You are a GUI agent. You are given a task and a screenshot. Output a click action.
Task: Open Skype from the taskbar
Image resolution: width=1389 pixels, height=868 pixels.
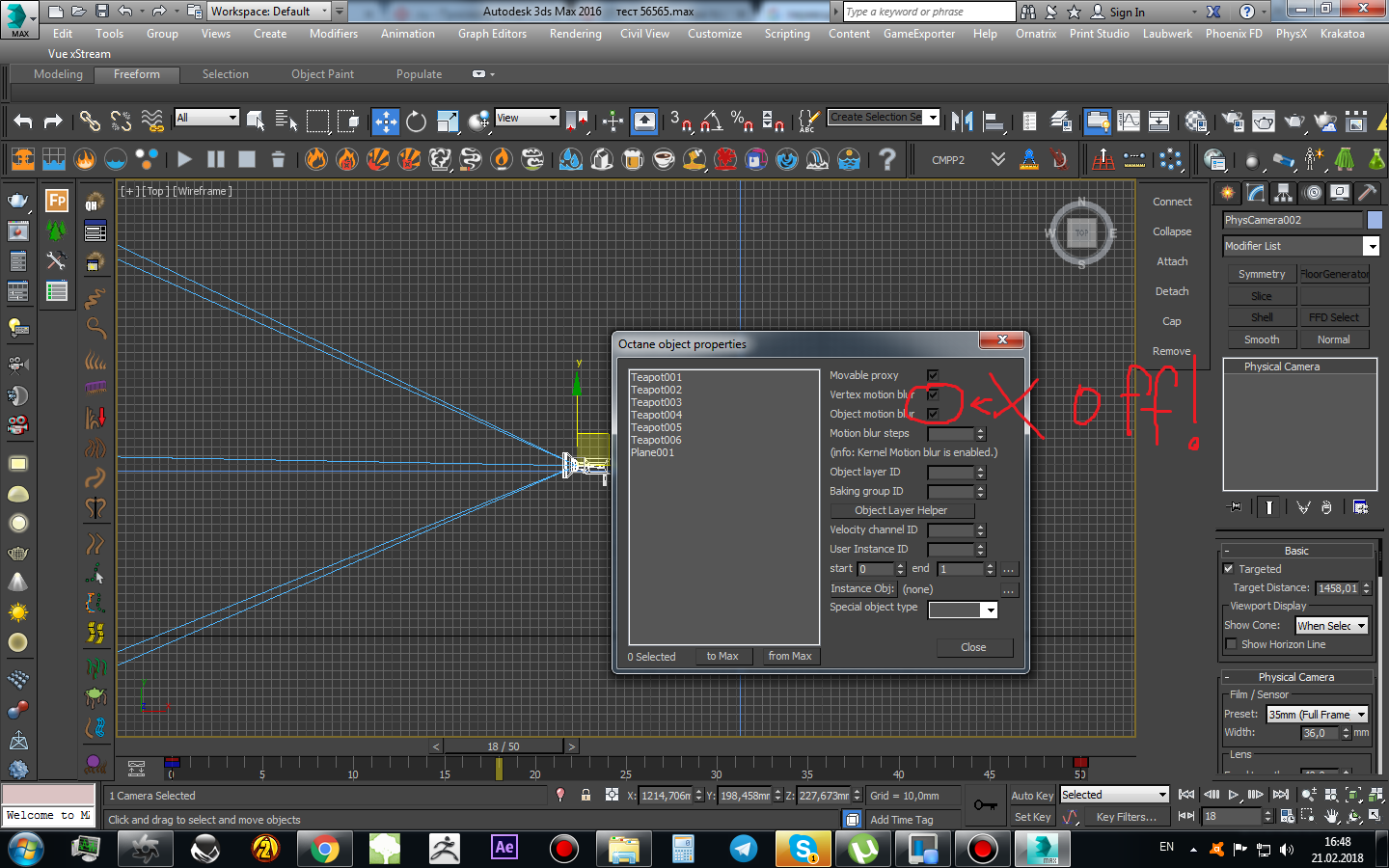click(803, 849)
